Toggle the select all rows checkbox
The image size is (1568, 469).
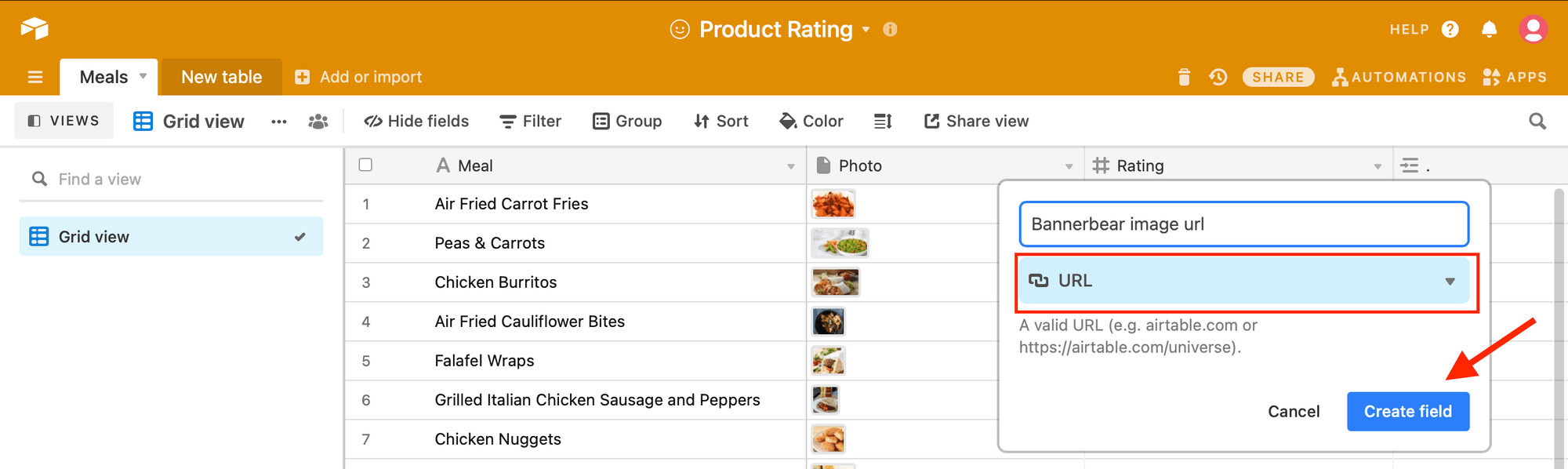[365, 165]
